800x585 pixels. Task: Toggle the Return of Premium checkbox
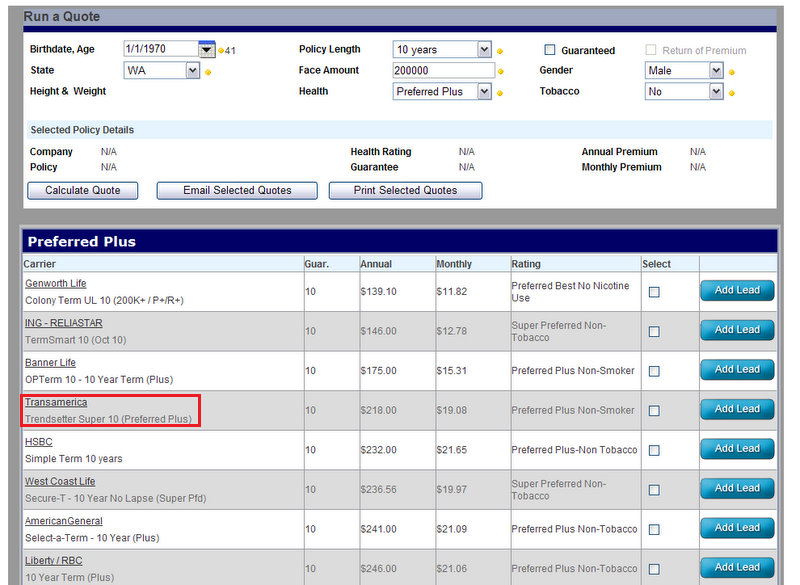coord(651,49)
